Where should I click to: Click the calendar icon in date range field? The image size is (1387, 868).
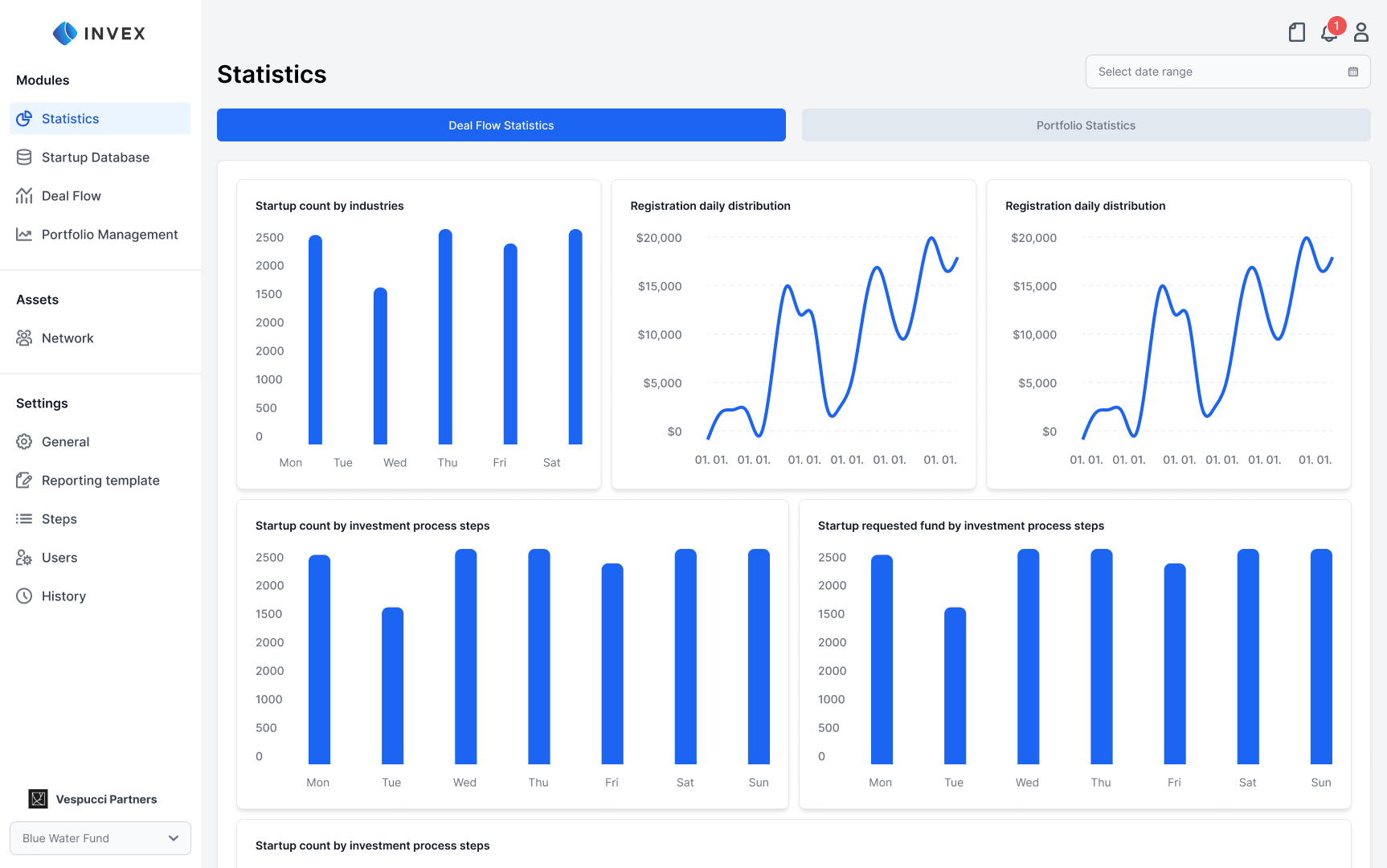tap(1353, 72)
